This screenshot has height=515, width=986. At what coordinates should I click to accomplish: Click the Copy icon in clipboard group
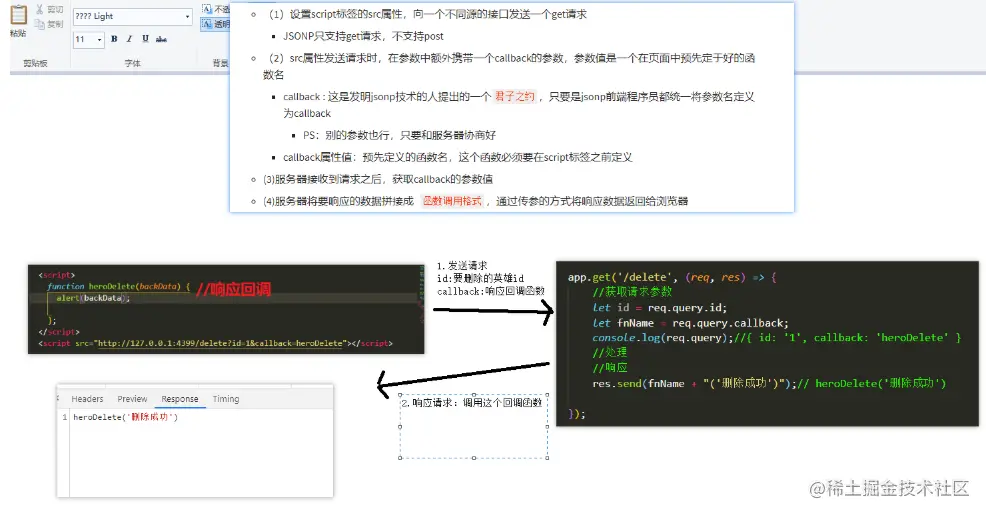pos(40,24)
